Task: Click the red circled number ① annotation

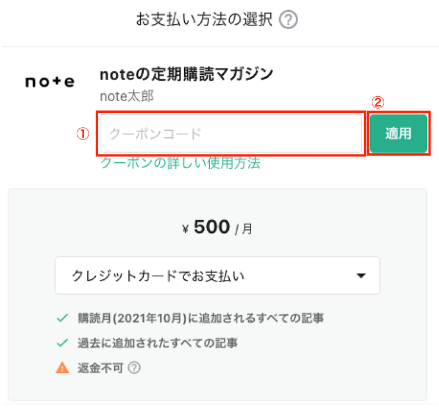Action: tap(83, 134)
